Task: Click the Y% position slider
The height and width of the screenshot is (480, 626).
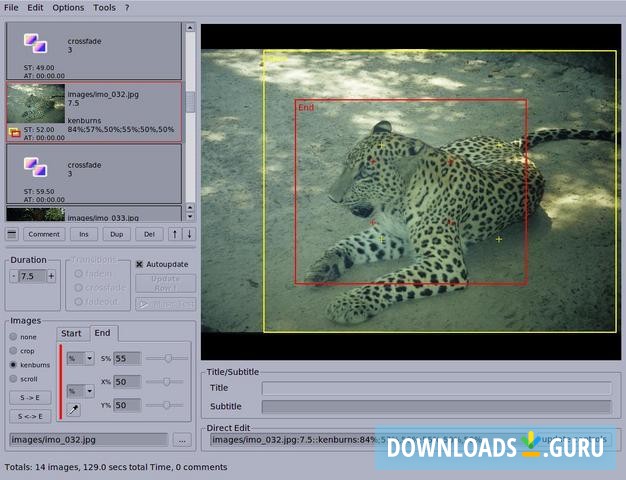Action: pyautogui.click(x=165, y=405)
